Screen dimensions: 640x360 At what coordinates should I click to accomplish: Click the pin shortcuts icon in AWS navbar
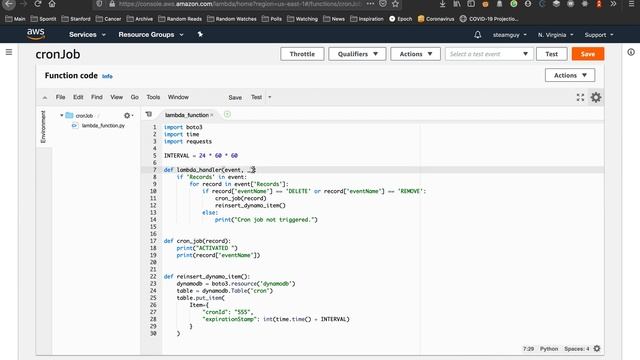click(200, 35)
